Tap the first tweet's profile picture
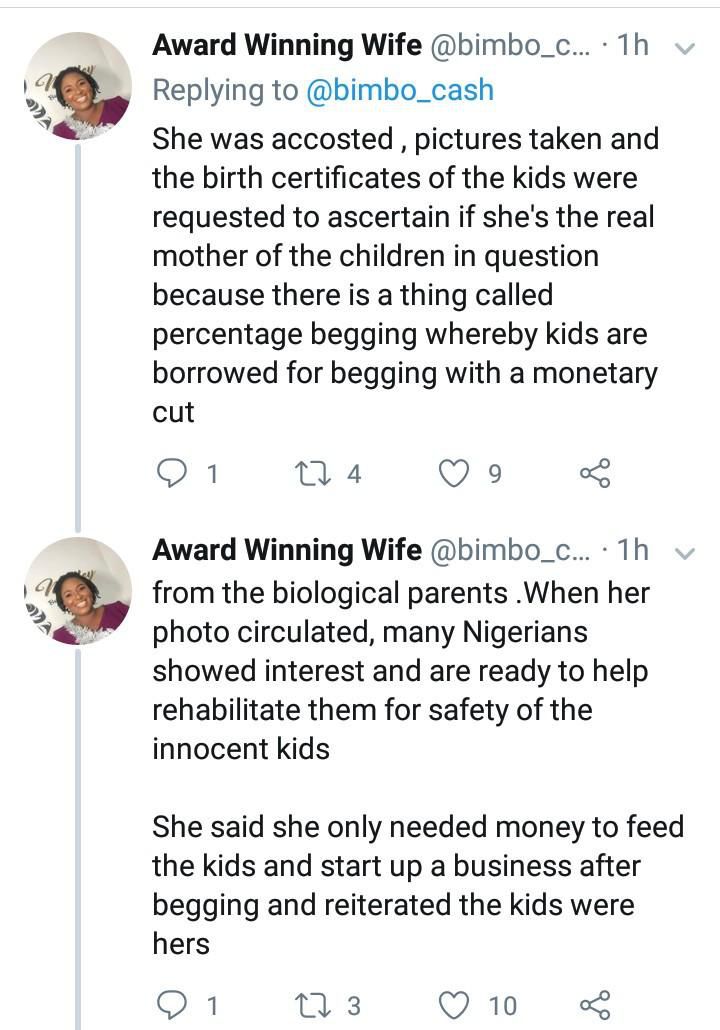Screen dimensions: 720x1030 (x=78, y=86)
